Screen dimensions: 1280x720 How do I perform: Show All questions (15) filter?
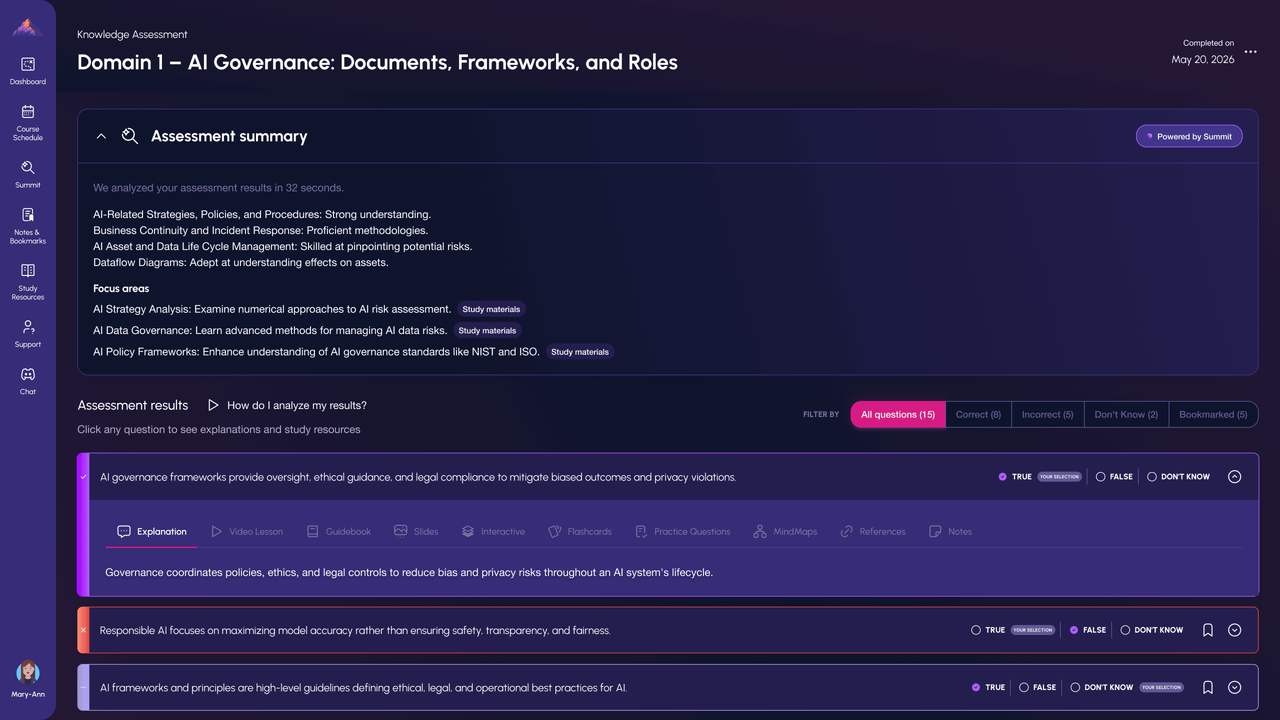[898, 414]
